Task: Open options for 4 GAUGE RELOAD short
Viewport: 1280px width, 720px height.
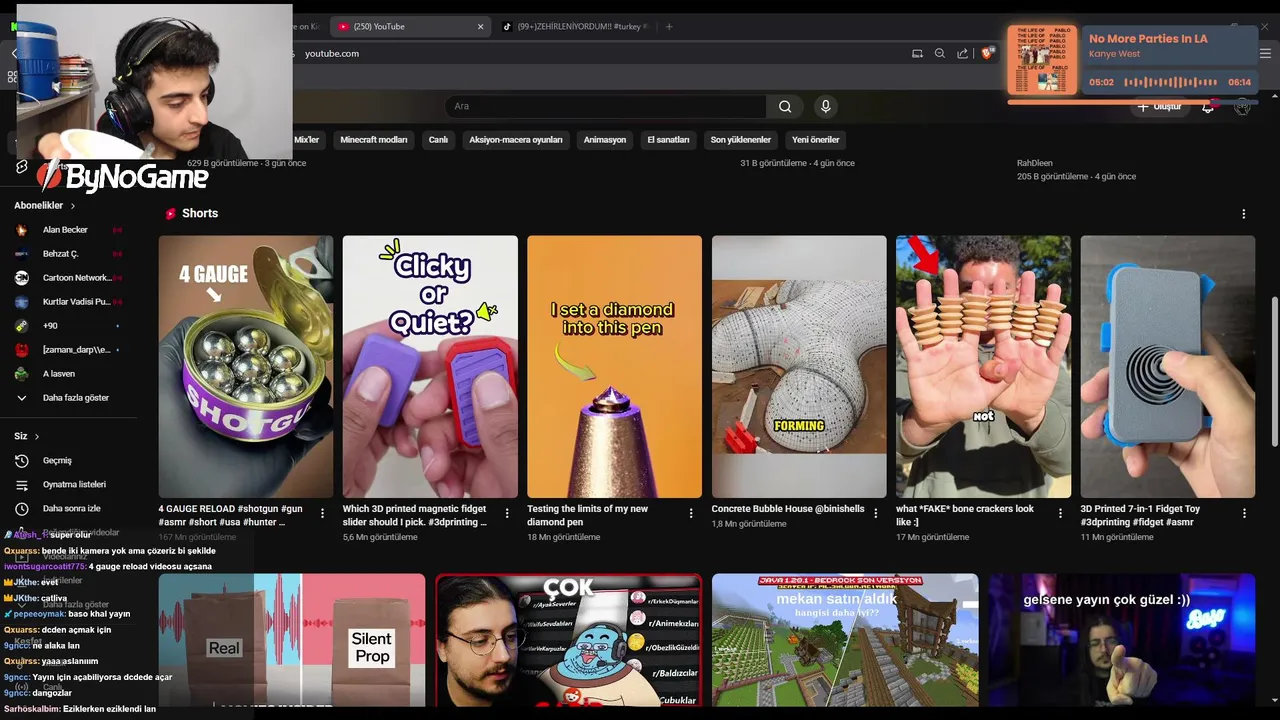Action: (x=322, y=513)
